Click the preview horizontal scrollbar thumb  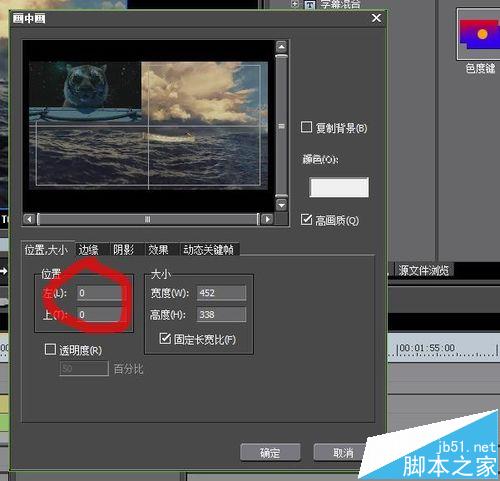pos(148,219)
